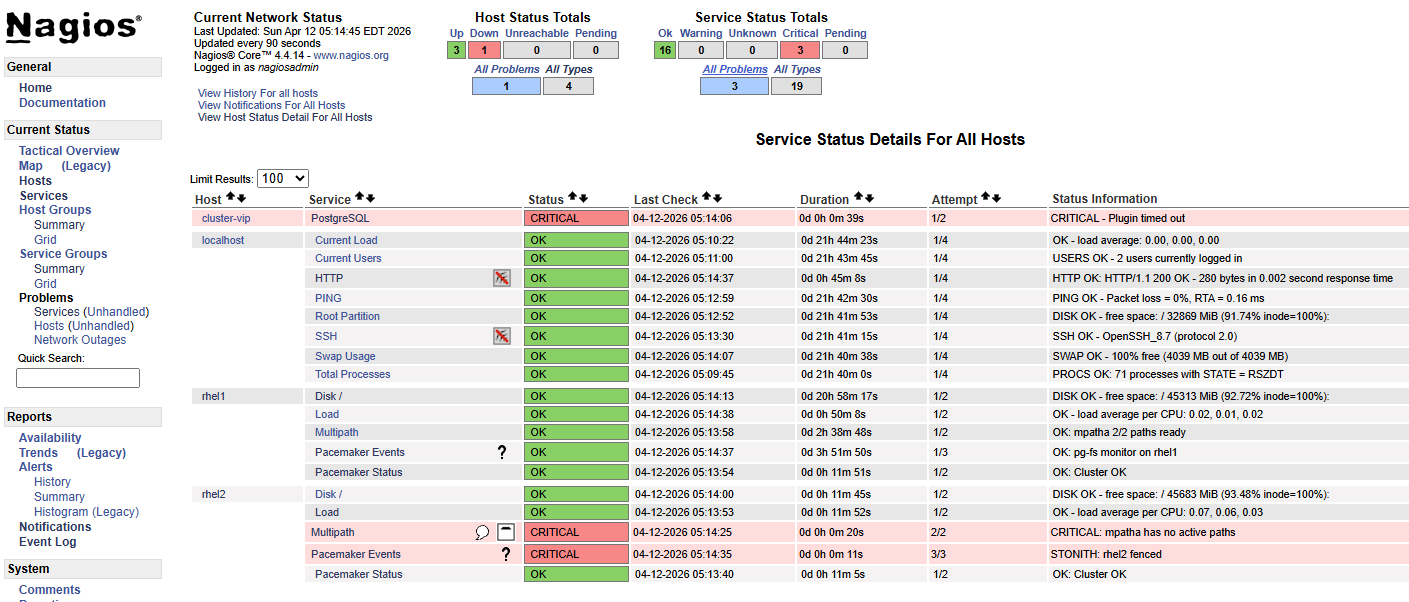This screenshot has height=602, width=1409.
Task: Open the Limit Results dropdown
Action: (x=283, y=179)
